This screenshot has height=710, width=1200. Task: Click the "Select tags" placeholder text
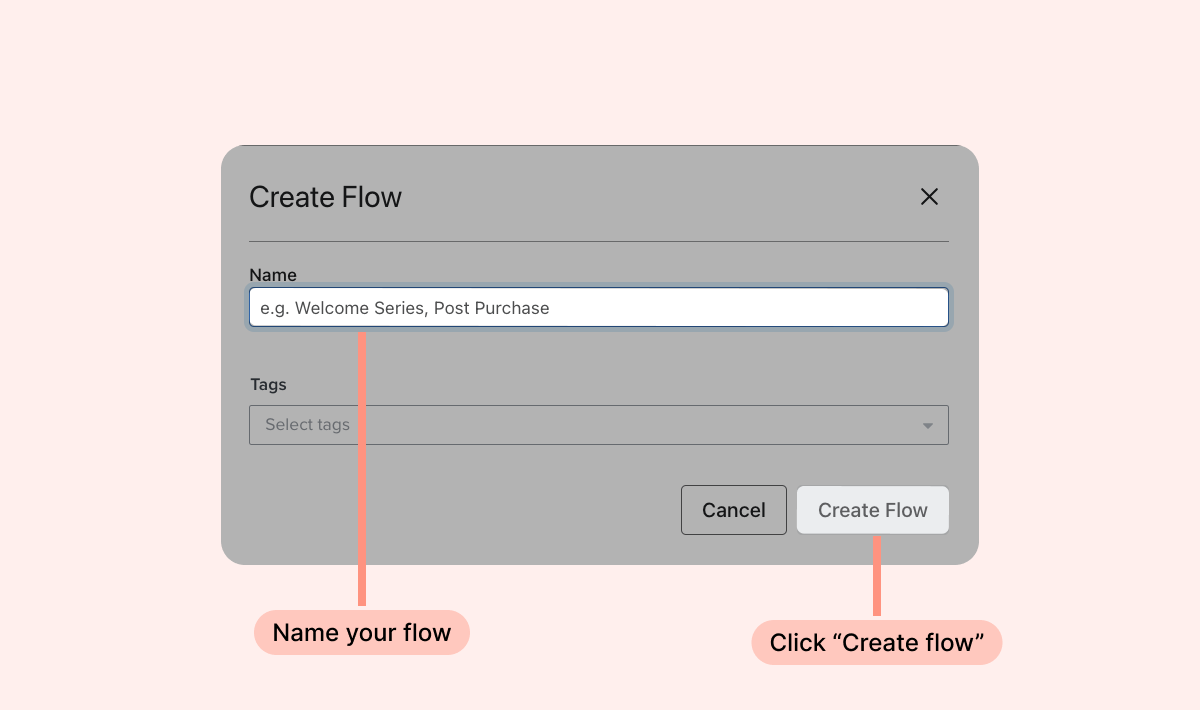(x=307, y=425)
